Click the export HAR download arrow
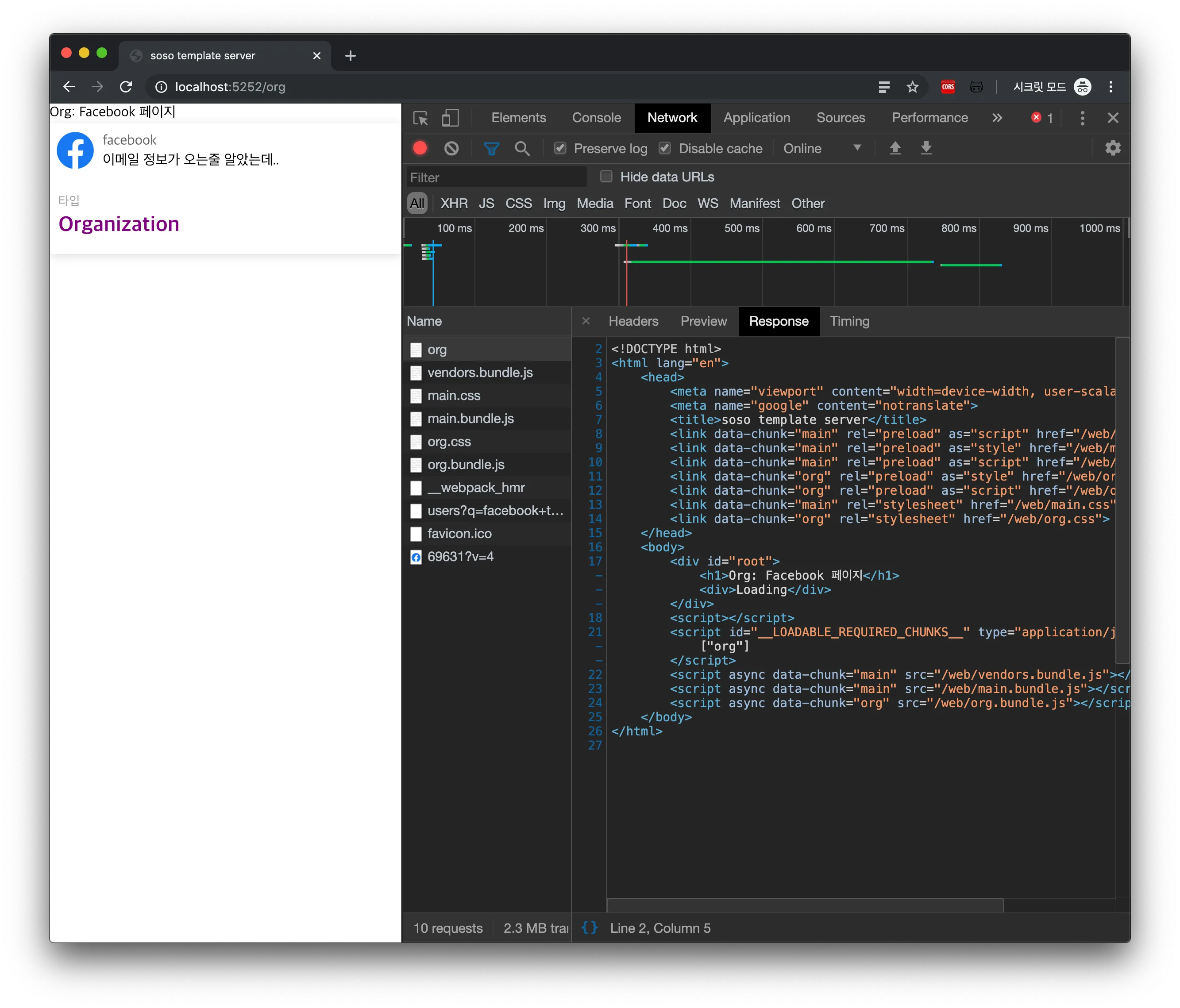 pyautogui.click(x=926, y=148)
